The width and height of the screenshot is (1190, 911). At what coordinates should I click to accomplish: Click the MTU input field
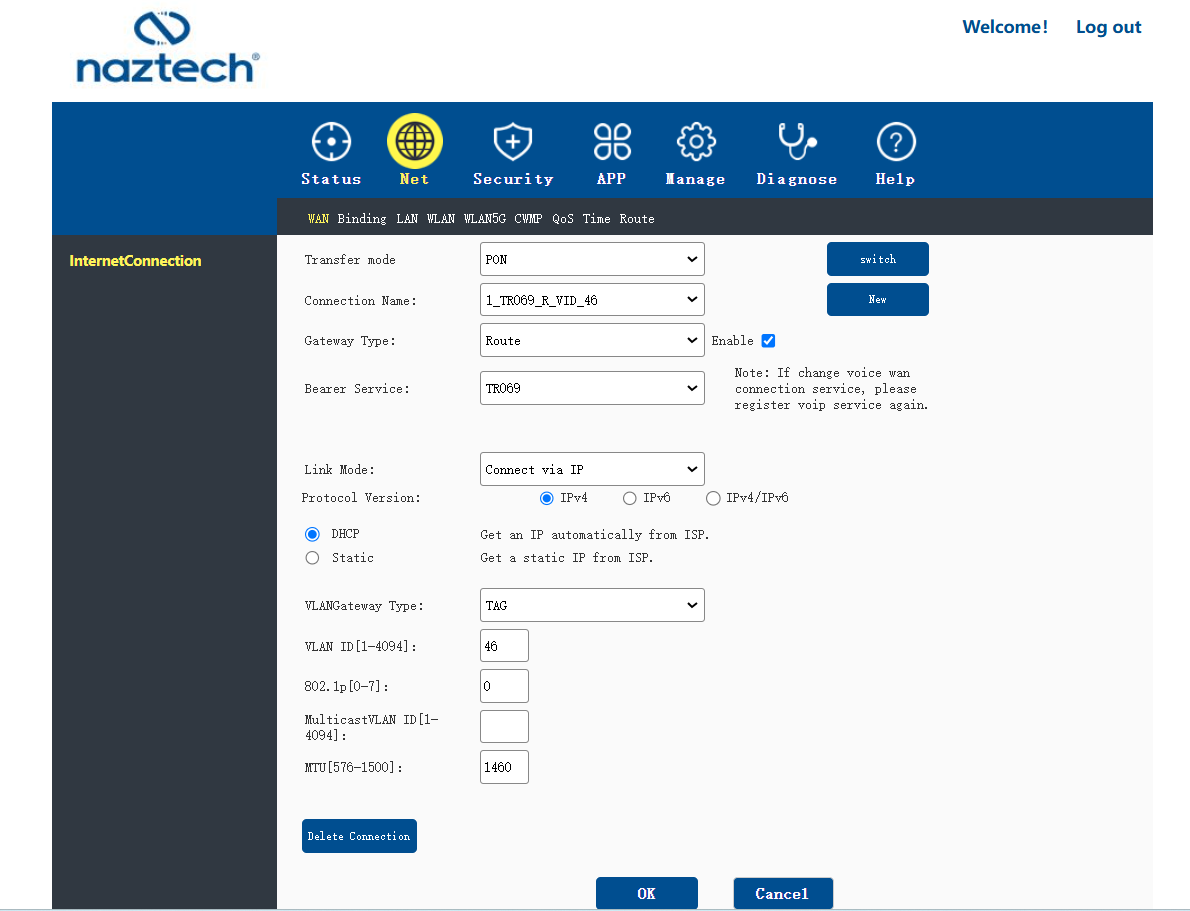(504, 767)
